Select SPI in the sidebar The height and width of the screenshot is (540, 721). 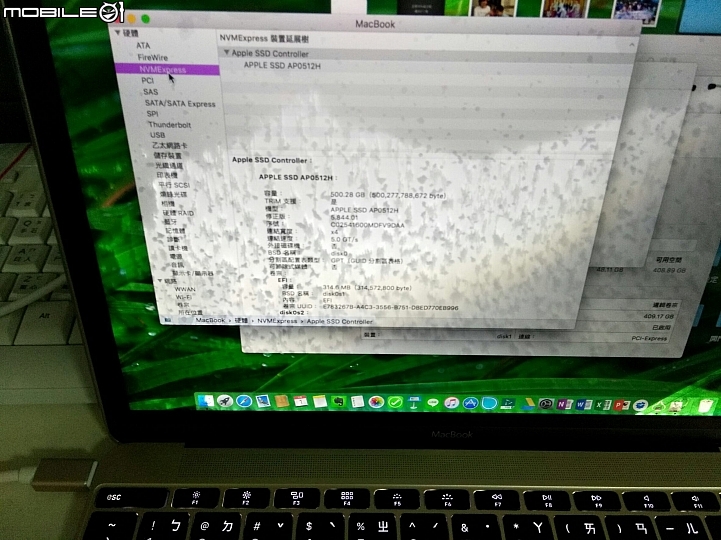pos(152,114)
